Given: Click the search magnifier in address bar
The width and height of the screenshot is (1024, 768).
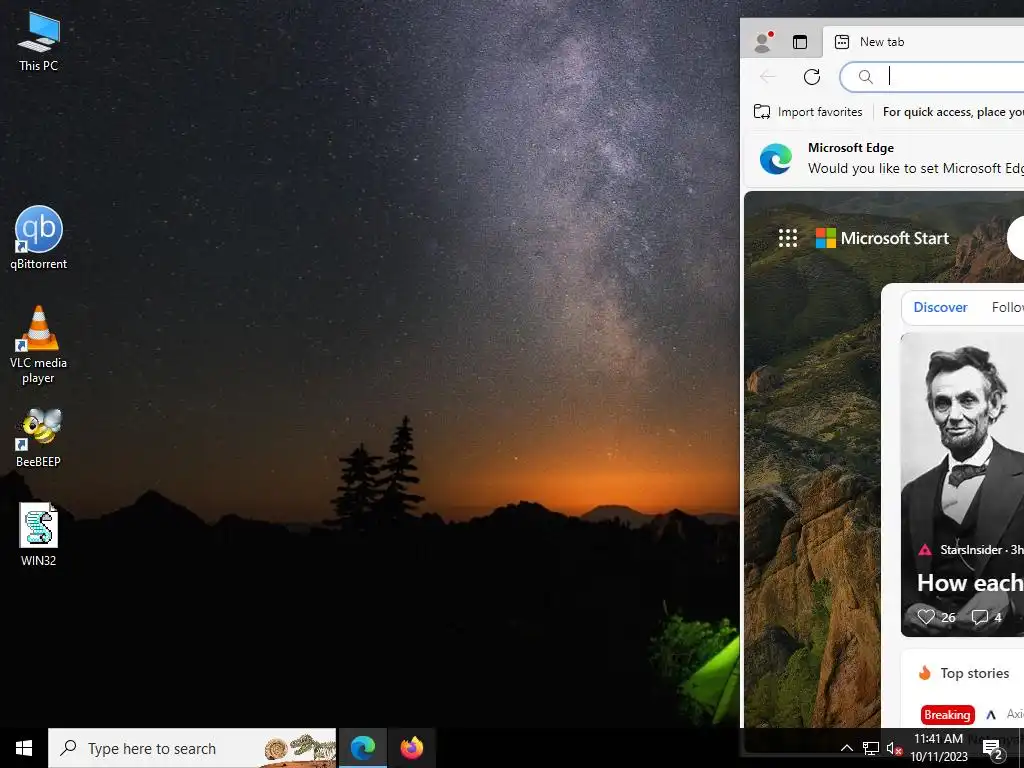Looking at the screenshot, I should 865,76.
